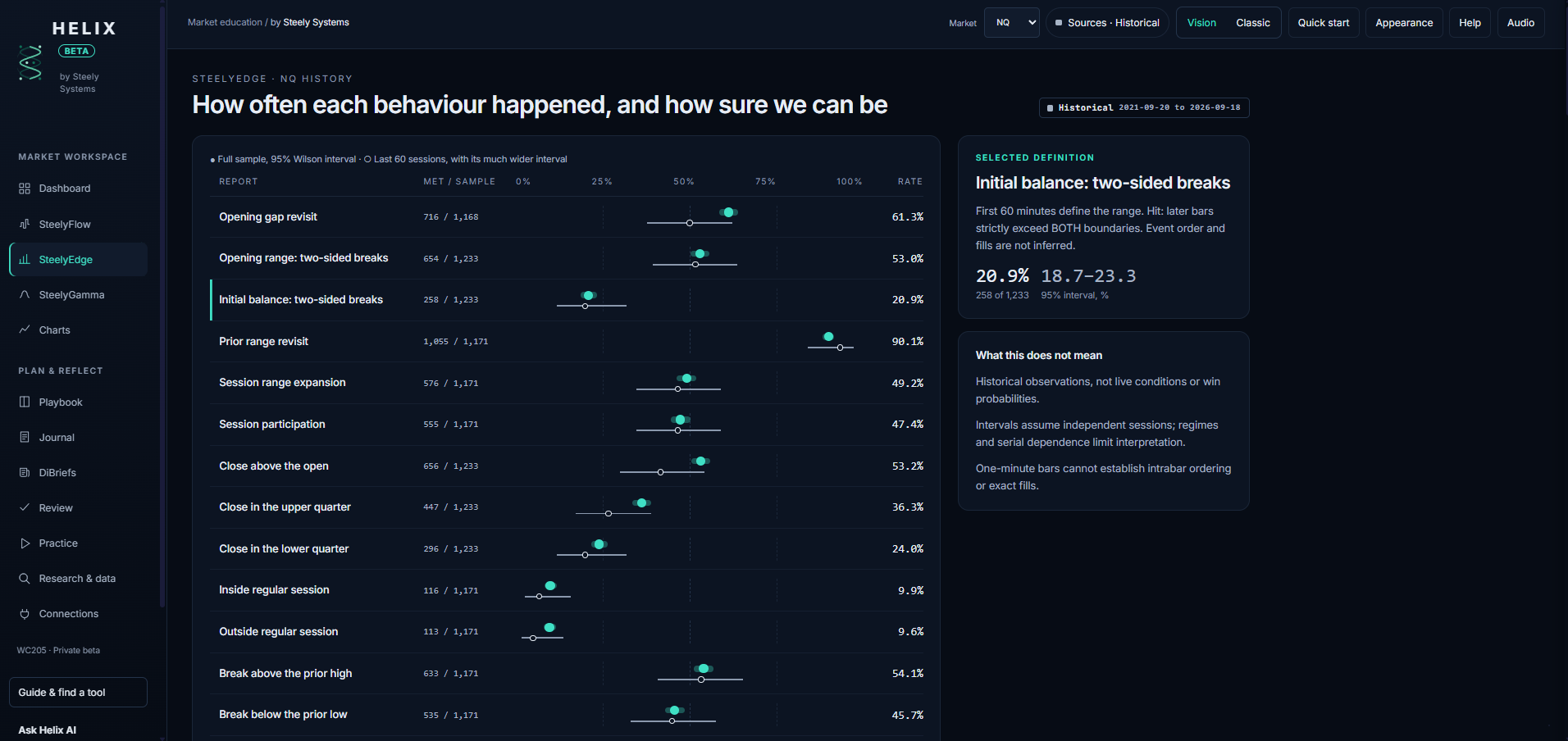Click the SteelyFlow sidebar icon
This screenshot has height=741, width=1568.
[x=25, y=224]
